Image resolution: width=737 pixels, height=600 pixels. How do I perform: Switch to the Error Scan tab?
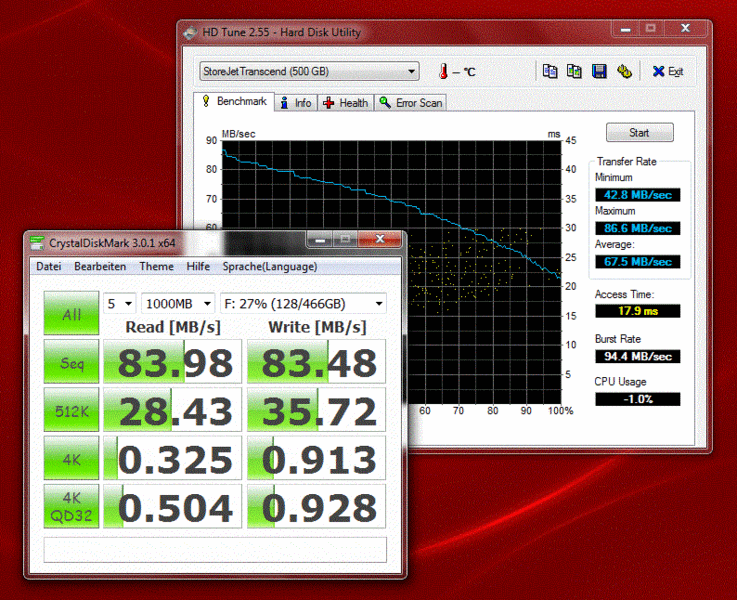(x=410, y=103)
